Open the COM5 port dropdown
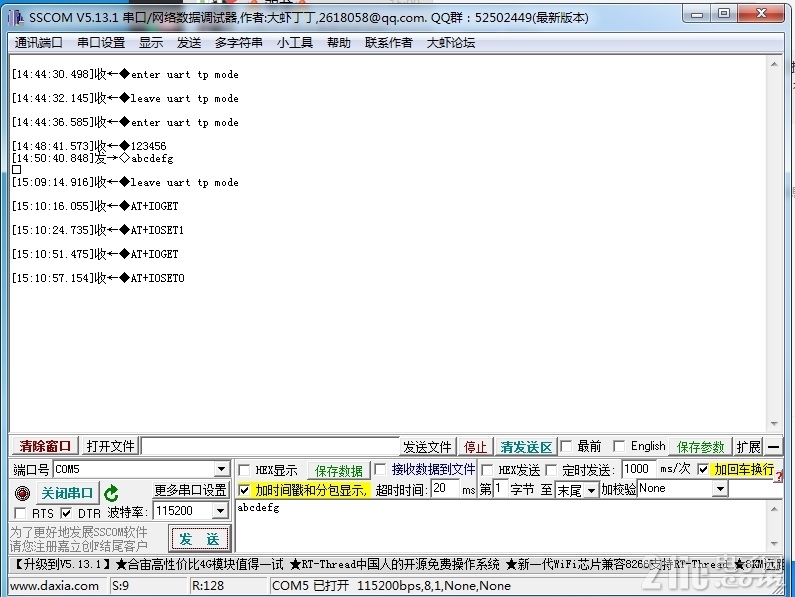Screen dimensions: 795x597 pos(221,469)
